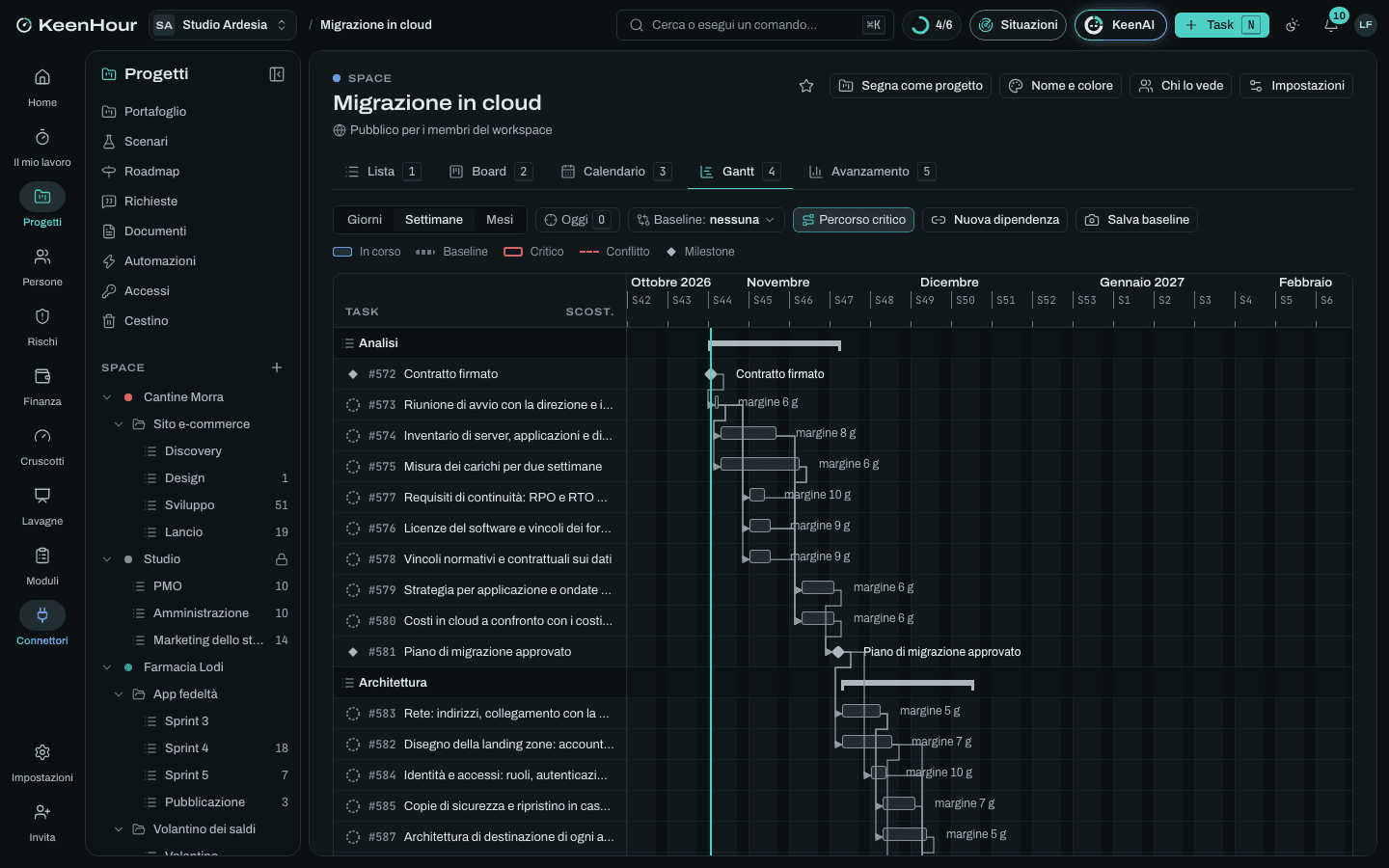Screen dimensions: 1389x868
Task: Click Segna come progetto button
Action: pyautogui.click(x=911, y=86)
